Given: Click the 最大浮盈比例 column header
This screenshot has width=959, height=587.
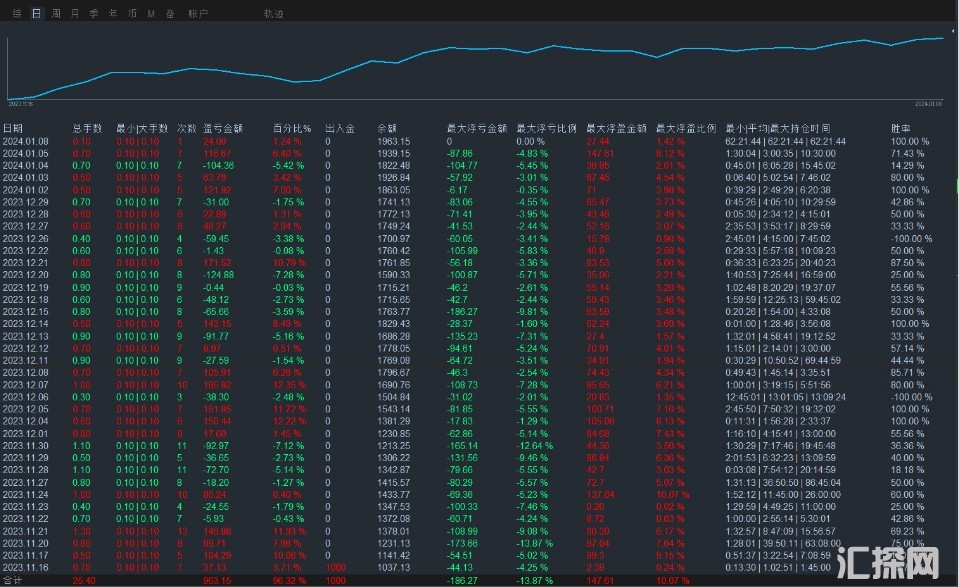Looking at the screenshot, I should pos(686,128).
